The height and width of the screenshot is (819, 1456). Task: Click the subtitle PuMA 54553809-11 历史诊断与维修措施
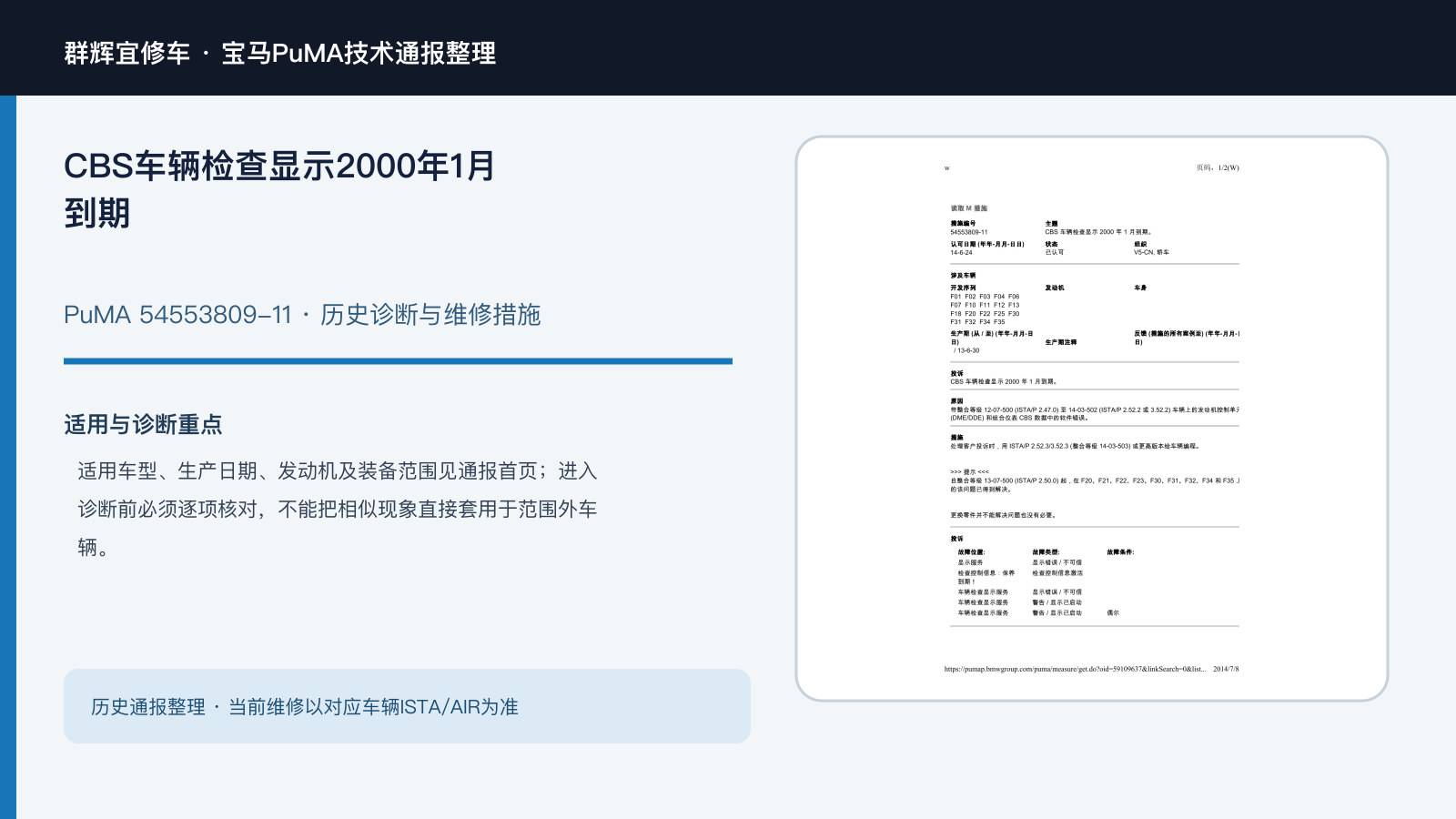click(x=302, y=315)
